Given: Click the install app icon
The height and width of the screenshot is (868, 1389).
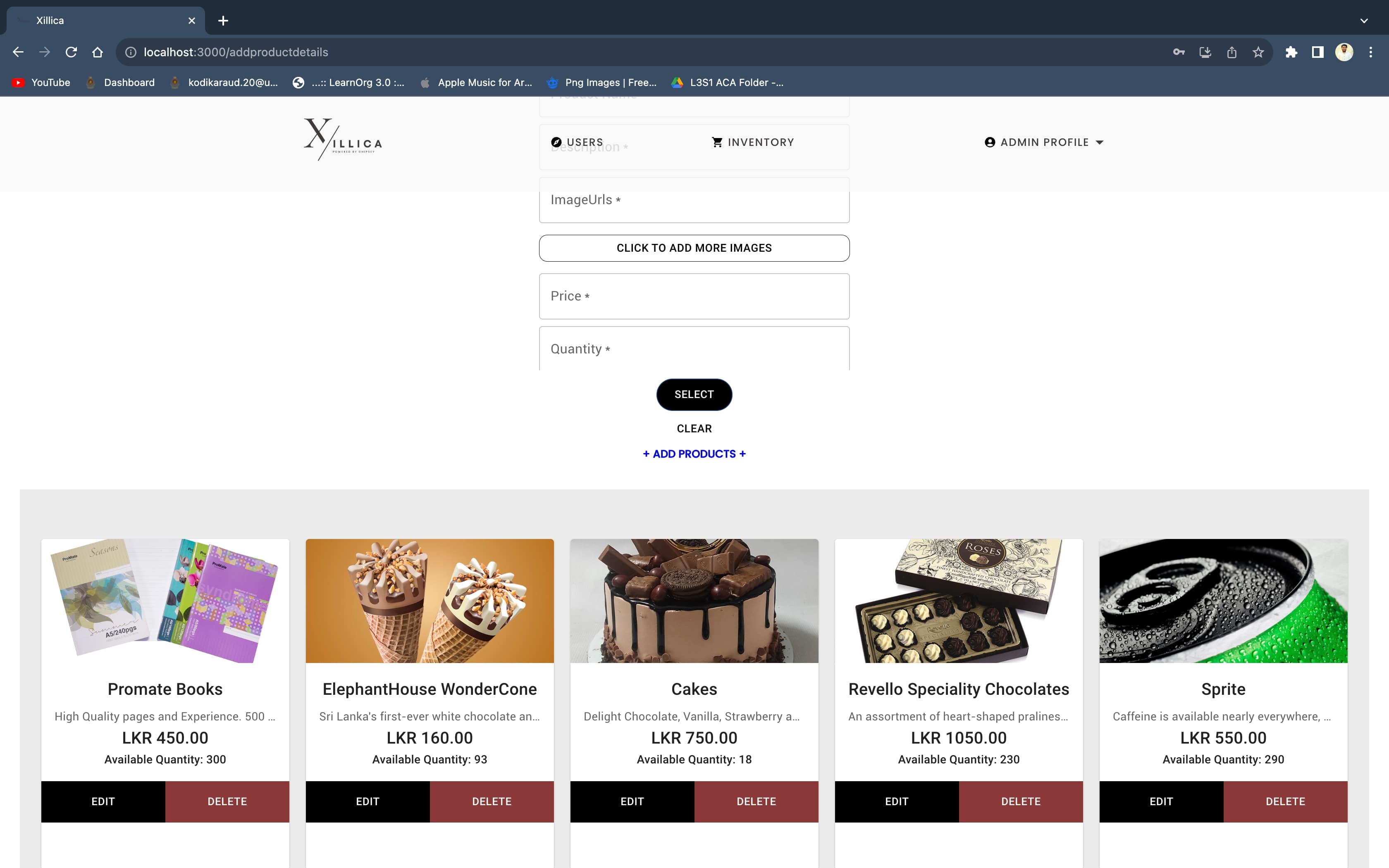Looking at the screenshot, I should (x=1205, y=52).
